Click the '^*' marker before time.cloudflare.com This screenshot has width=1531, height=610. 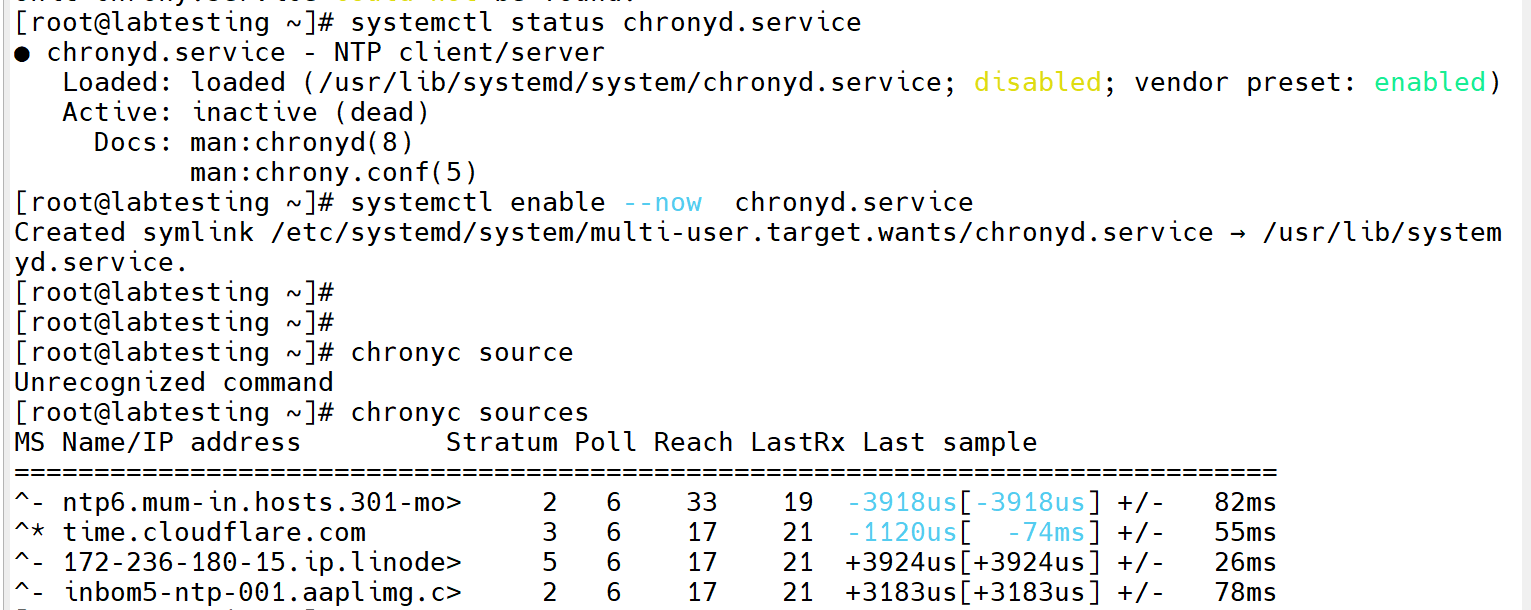pyautogui.click(x=30, y=532)
